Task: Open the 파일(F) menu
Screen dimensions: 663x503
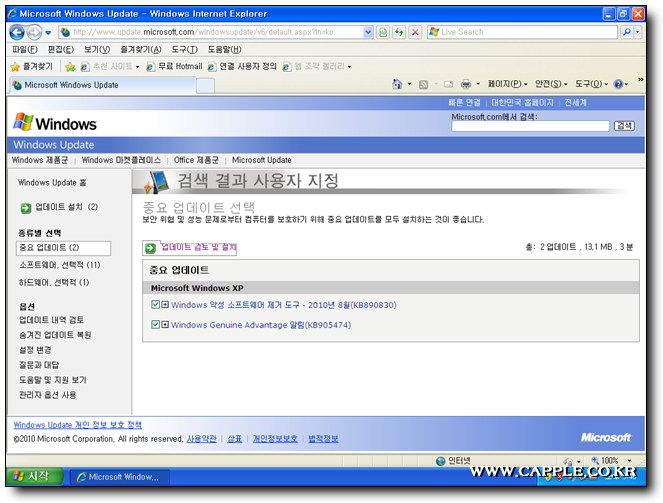Action: click(x=25, y=49)
